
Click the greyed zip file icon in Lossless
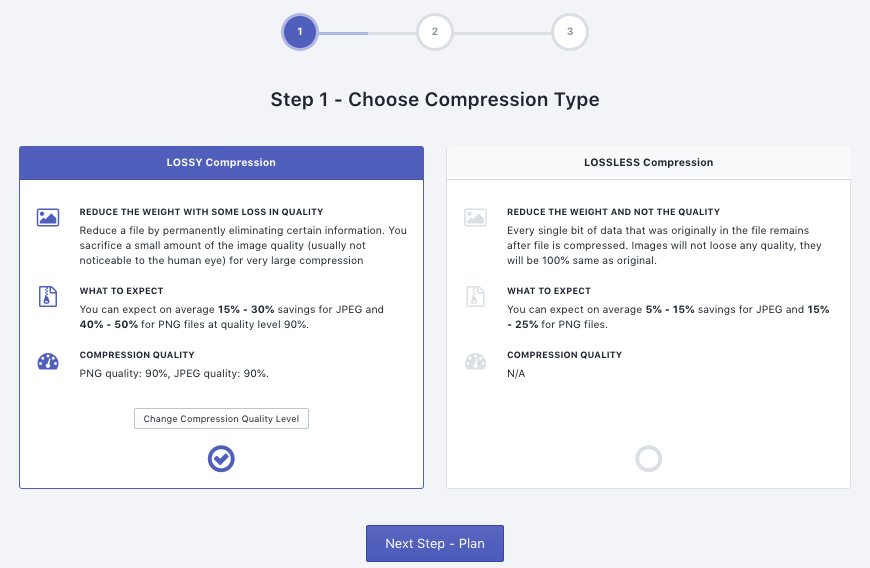click(476, 297)
